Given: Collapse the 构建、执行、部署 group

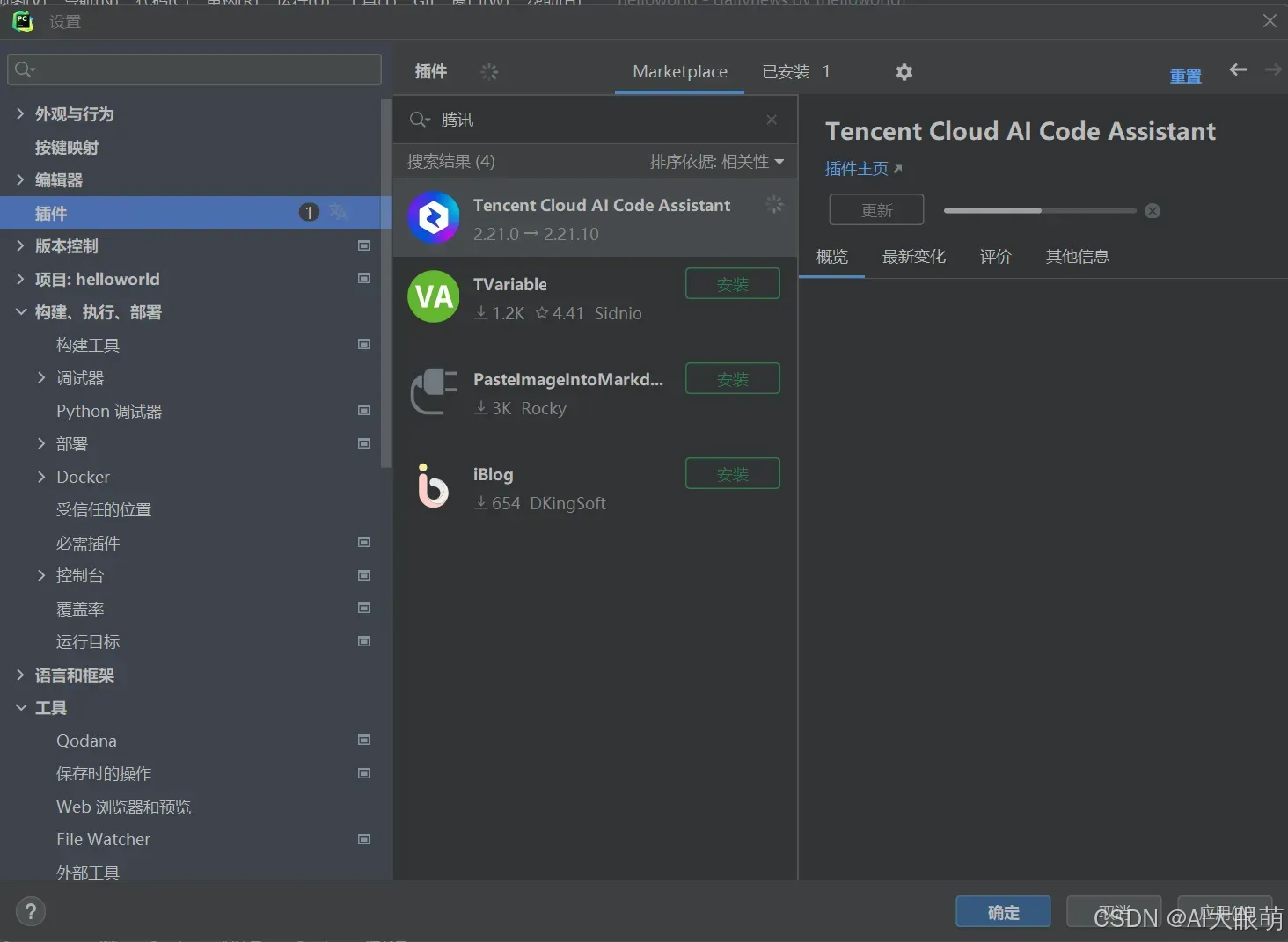Looking at the screenshot, I should (x=20, y=311).
